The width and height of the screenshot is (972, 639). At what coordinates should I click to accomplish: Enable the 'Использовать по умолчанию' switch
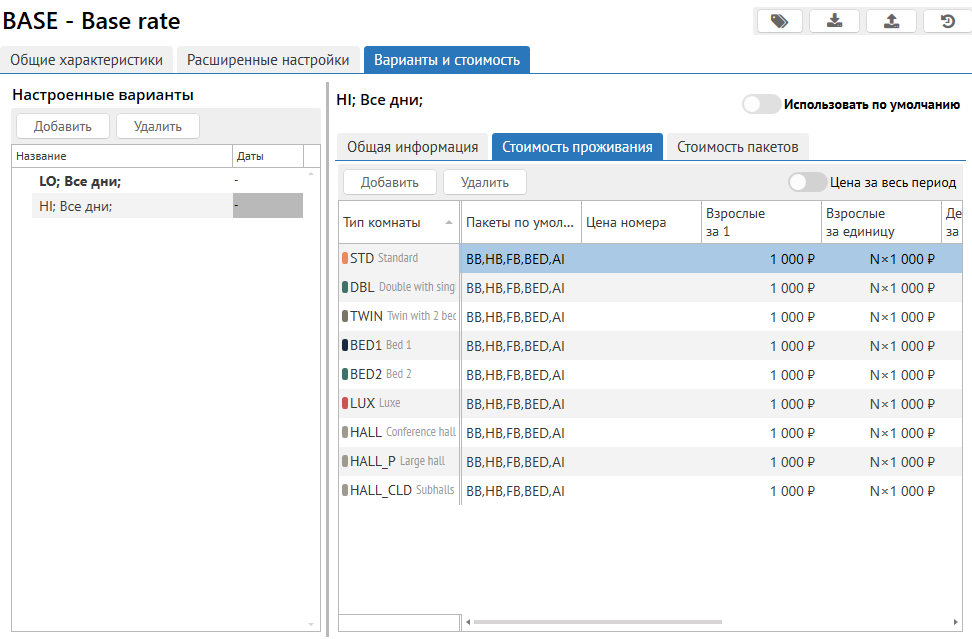coord(761,104)
